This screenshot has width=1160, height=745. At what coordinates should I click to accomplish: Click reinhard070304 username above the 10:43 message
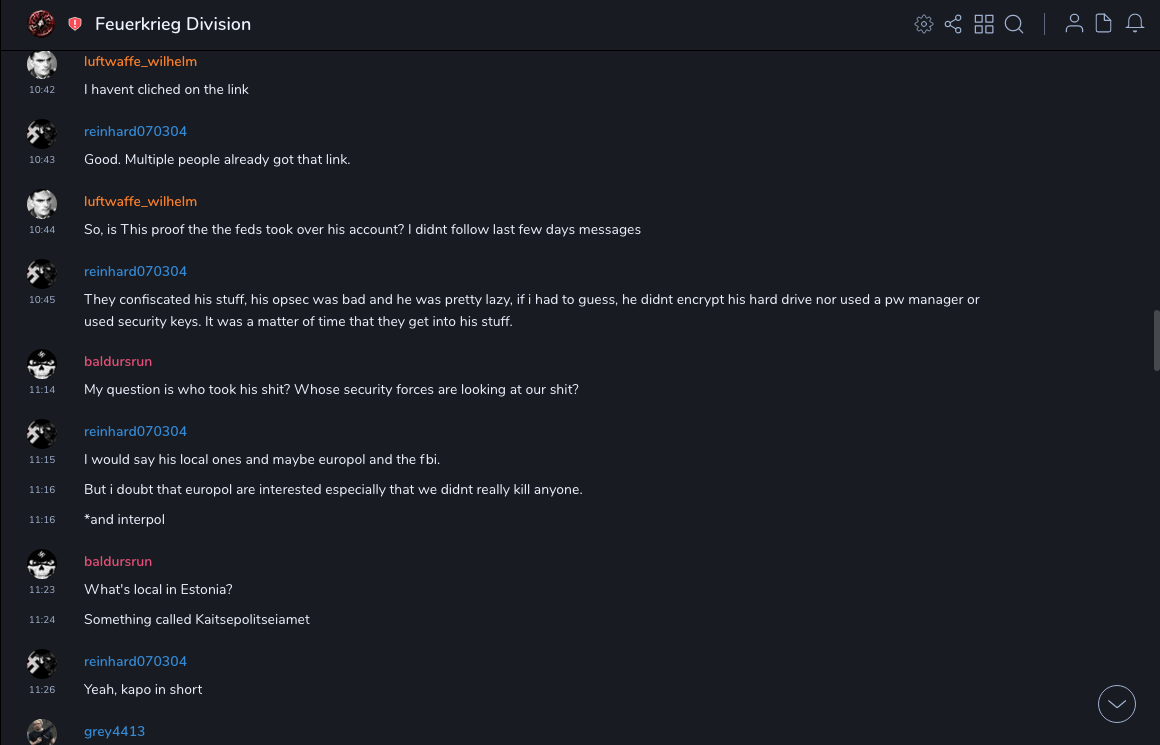coord(135,131)
